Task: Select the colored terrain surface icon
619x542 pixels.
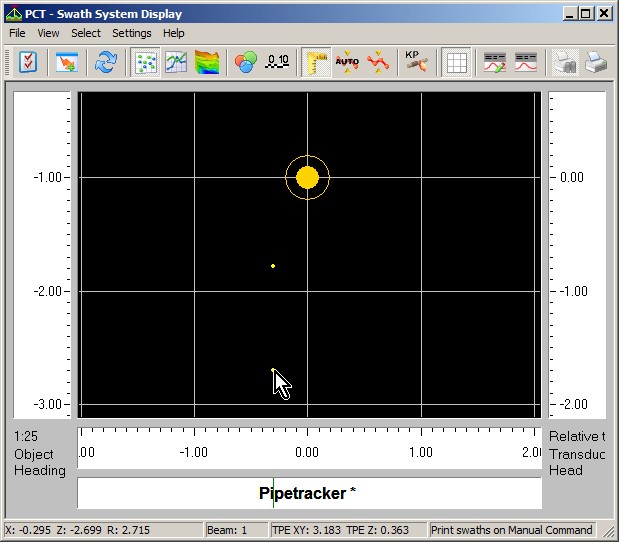Action: (x=207, y=63)
